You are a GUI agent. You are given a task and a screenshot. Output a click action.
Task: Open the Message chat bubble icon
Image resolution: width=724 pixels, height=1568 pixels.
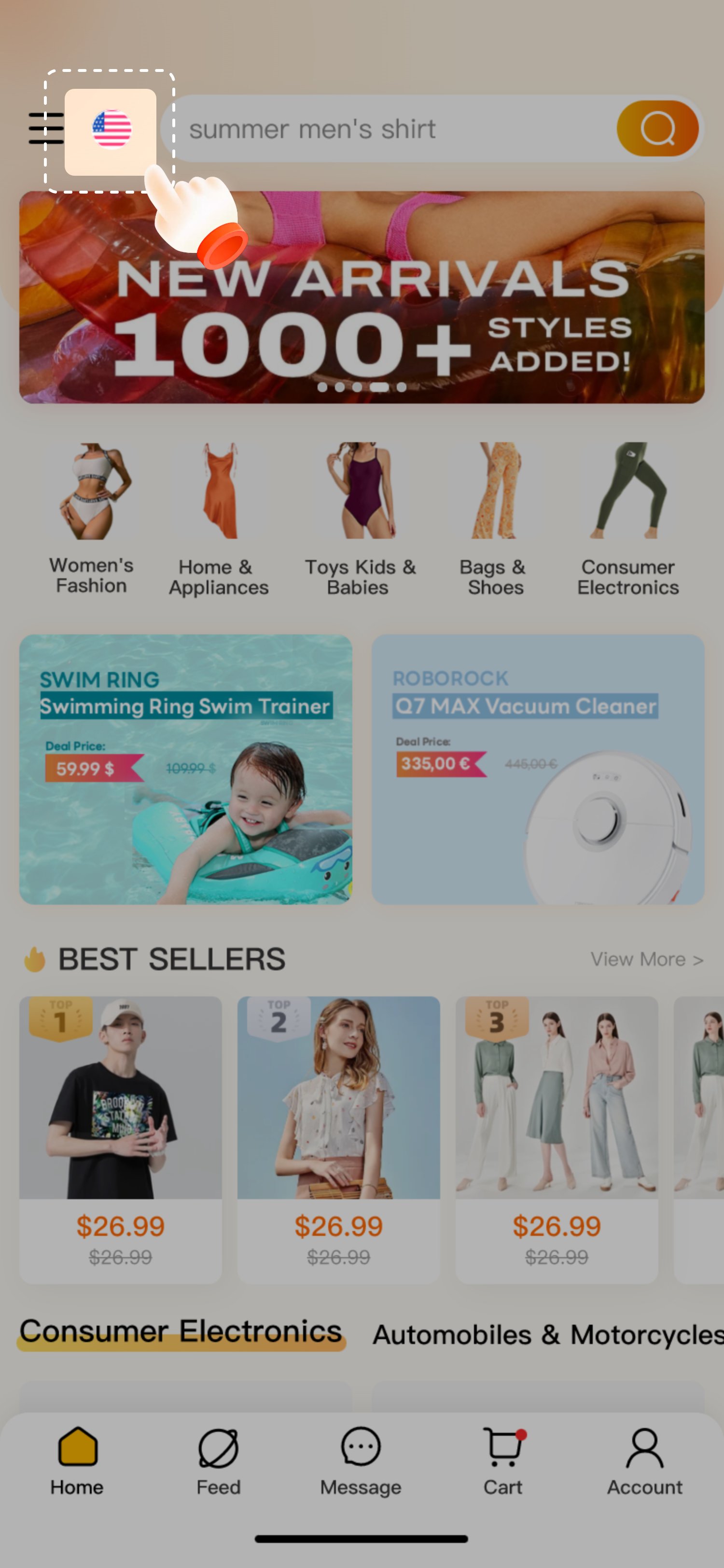(x=361, y=1446)
